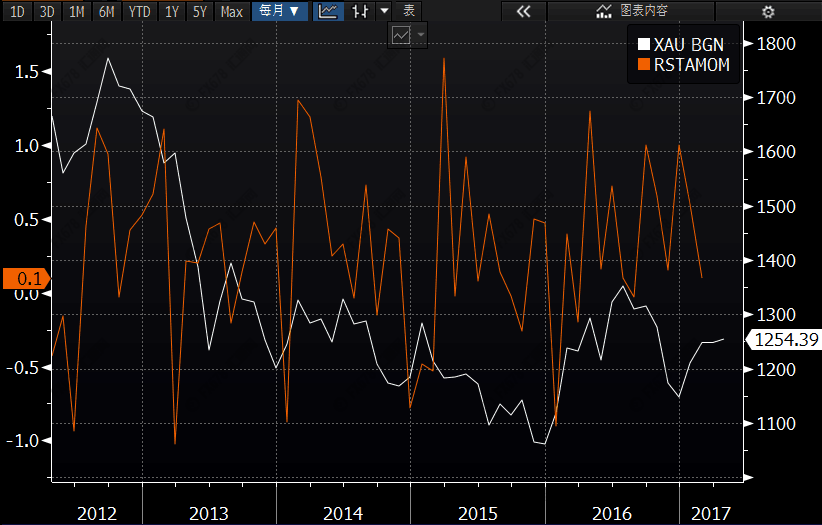Open the 图表内容 chart content panel
822x525 pixels.
tap(631, 11)
